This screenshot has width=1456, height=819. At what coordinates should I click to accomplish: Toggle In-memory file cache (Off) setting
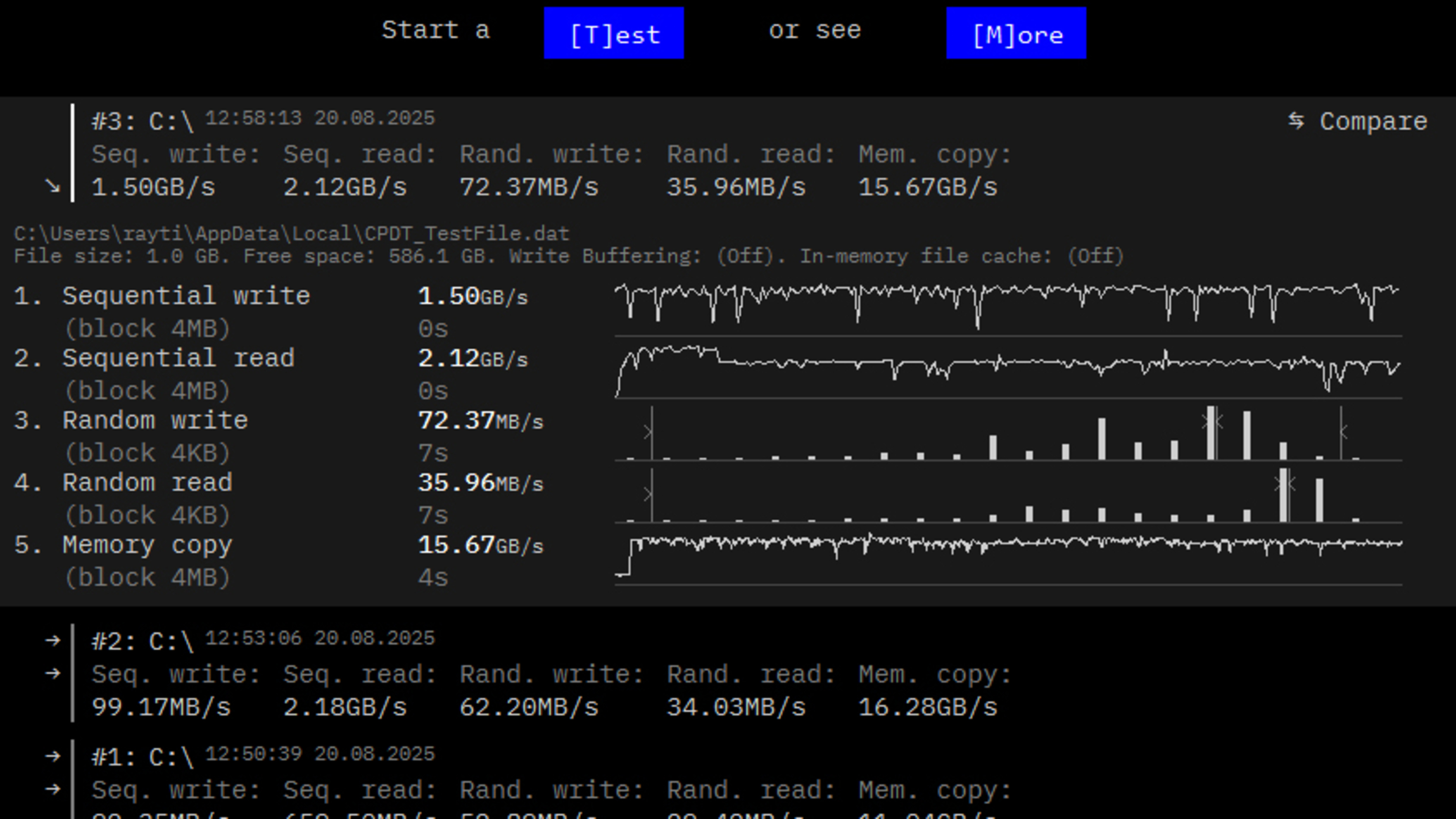coord(1095,256)
